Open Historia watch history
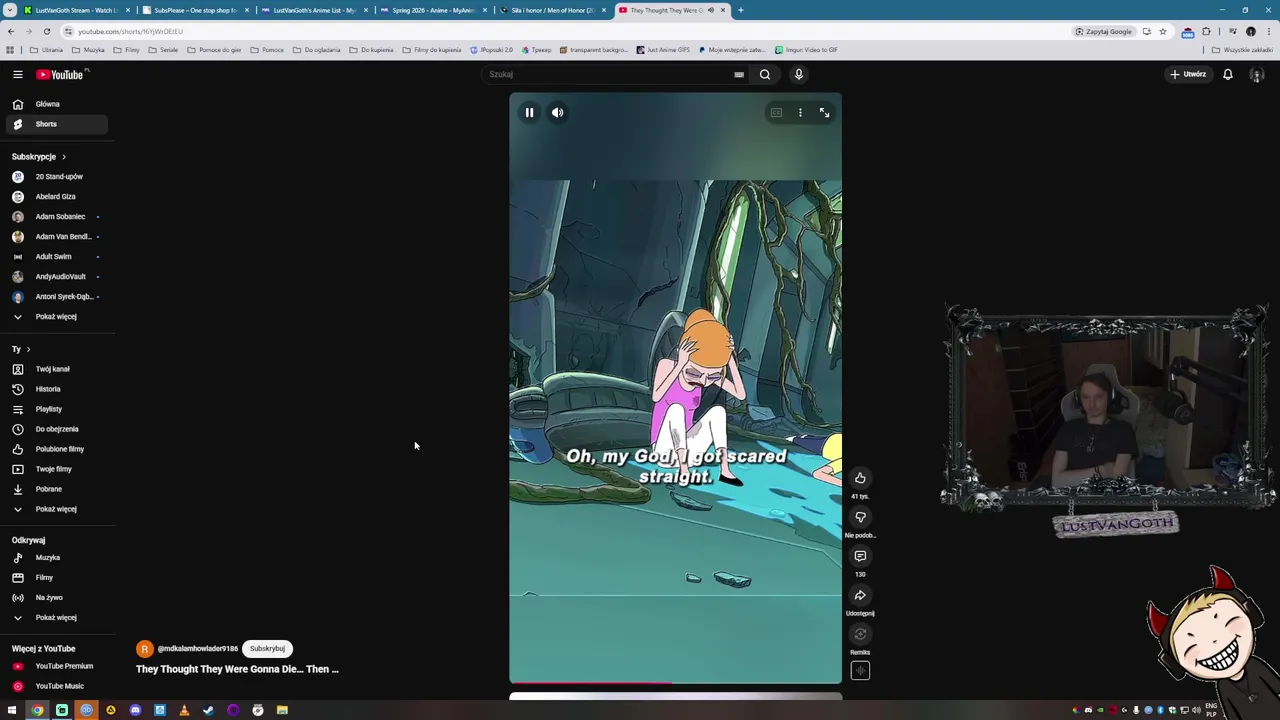The width and height of the screenshot is (1280, 720). point(55,389)
